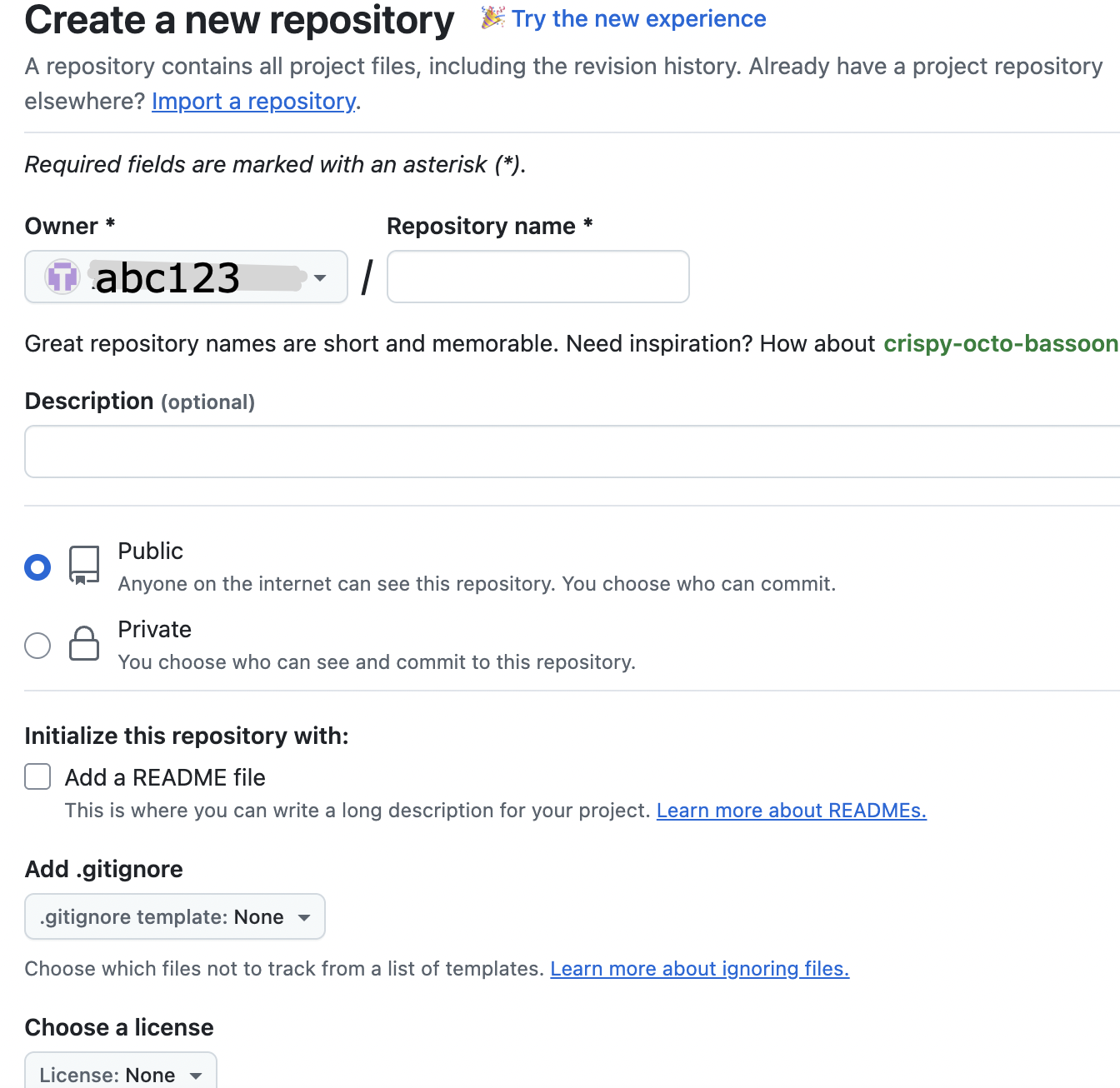Click the owner avatar icon

(x=62, y=277)
